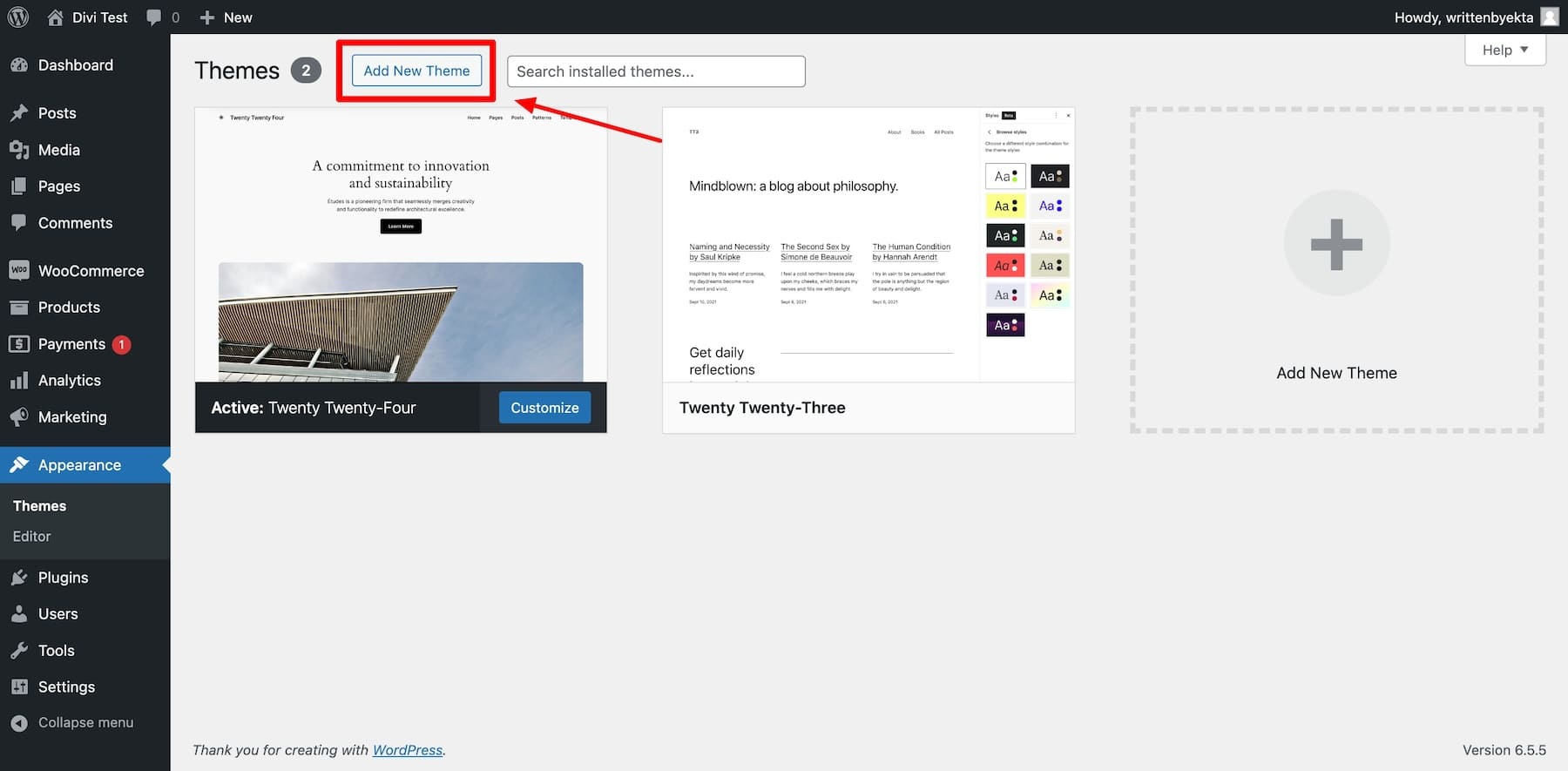Click the Twenty Twenty-Three theme name

tap(762, 408)
